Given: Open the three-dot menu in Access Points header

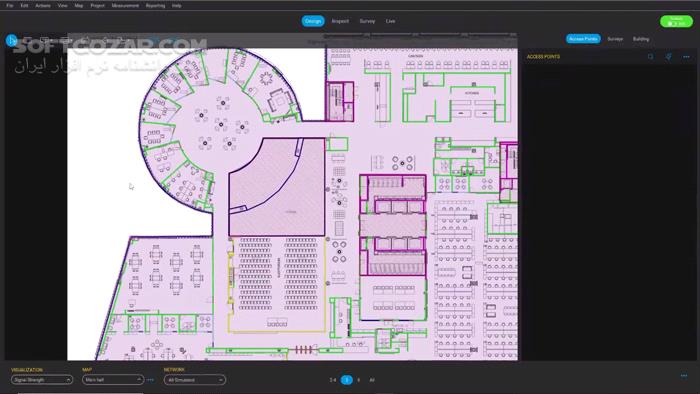Looking at the screenshot, I should (686, 57).
